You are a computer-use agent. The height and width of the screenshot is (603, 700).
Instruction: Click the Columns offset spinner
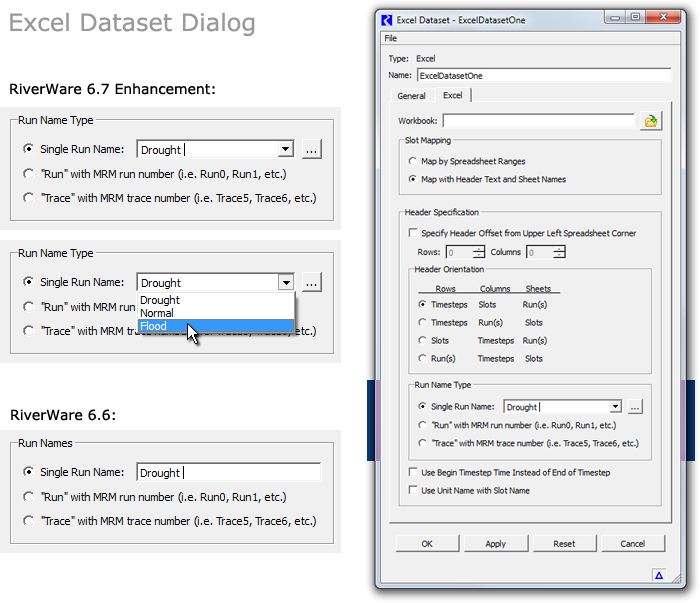(546, 252)
